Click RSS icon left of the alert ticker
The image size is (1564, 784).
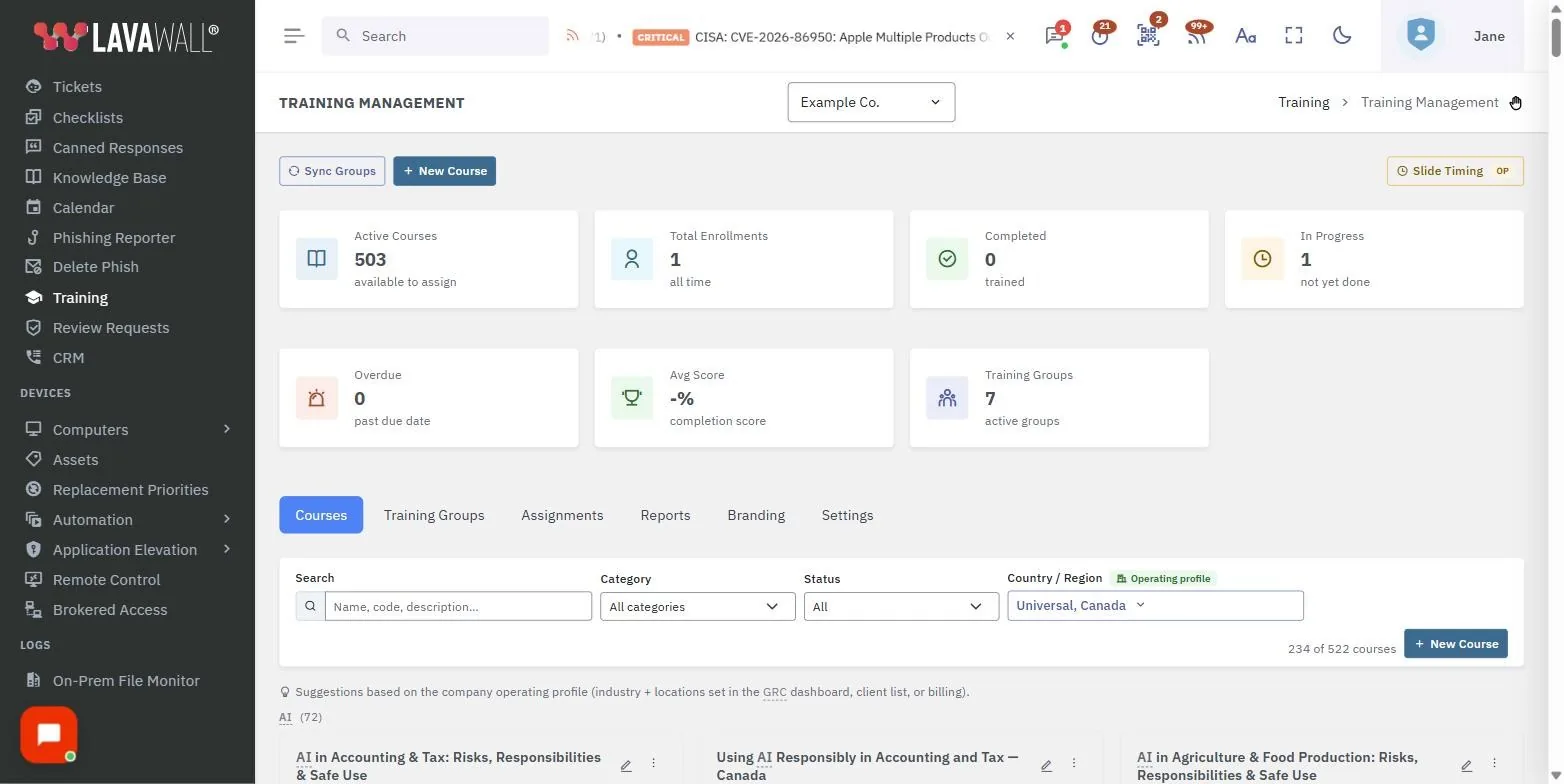pos(572,36)
